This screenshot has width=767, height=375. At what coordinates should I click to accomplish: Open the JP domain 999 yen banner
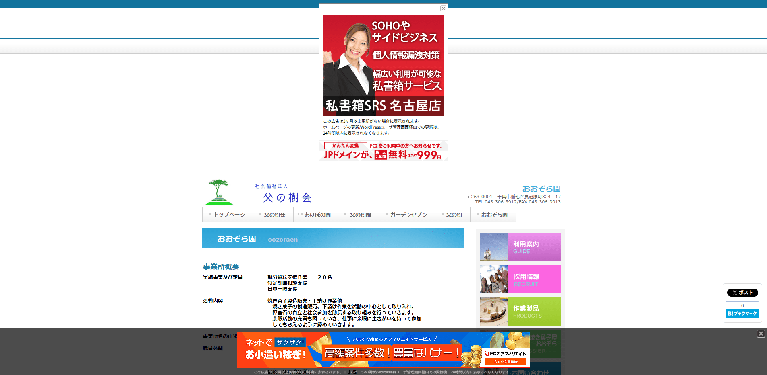point(384,151)
